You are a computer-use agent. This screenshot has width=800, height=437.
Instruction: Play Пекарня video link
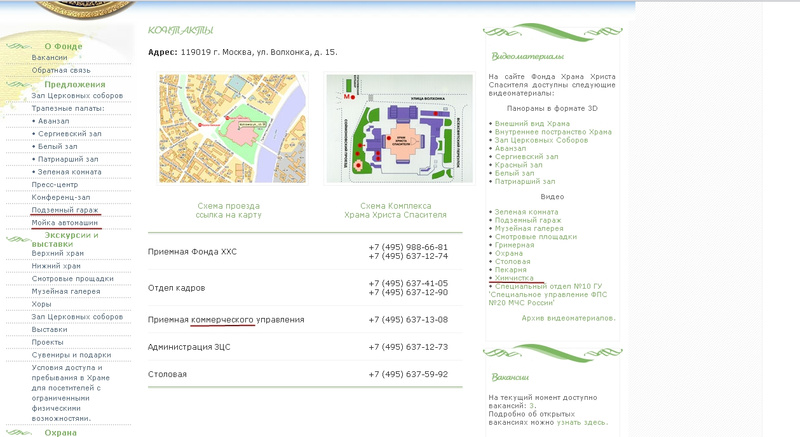pos(511,270)
